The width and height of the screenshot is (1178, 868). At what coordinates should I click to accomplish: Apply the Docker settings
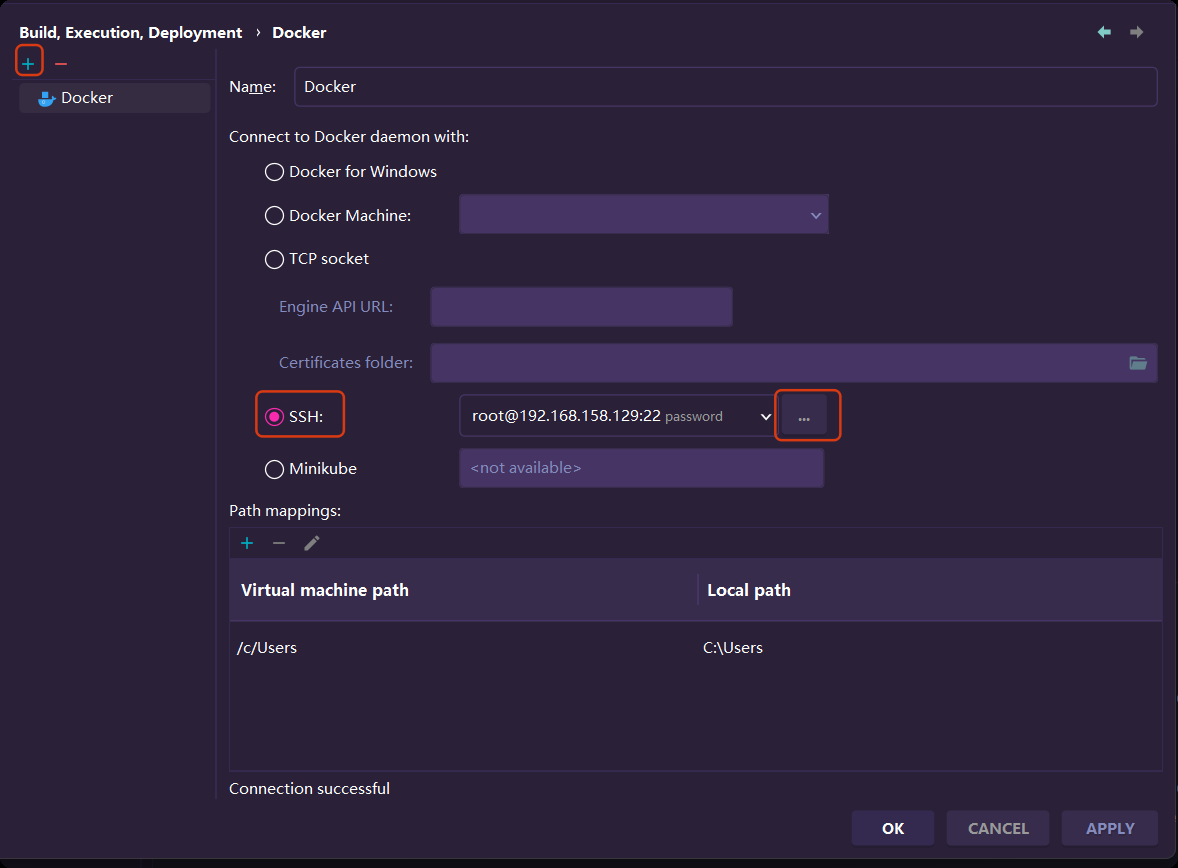click(x=1110, y=828)
